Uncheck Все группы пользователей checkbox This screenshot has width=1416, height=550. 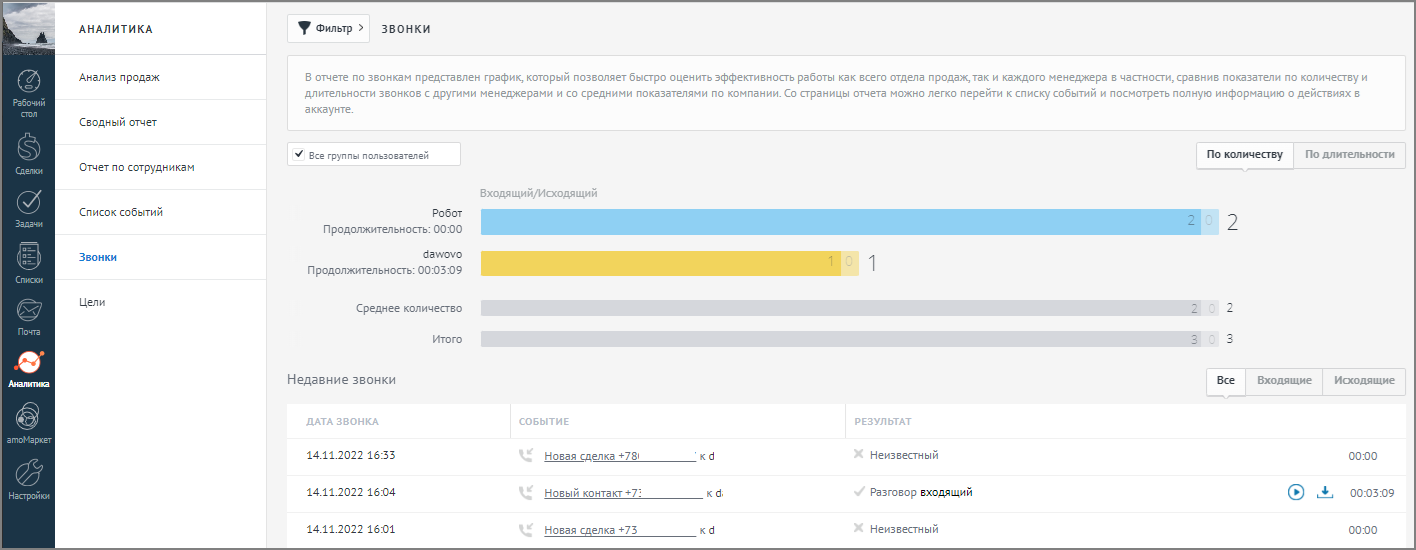pyautogui.click(x=299, y=155)
